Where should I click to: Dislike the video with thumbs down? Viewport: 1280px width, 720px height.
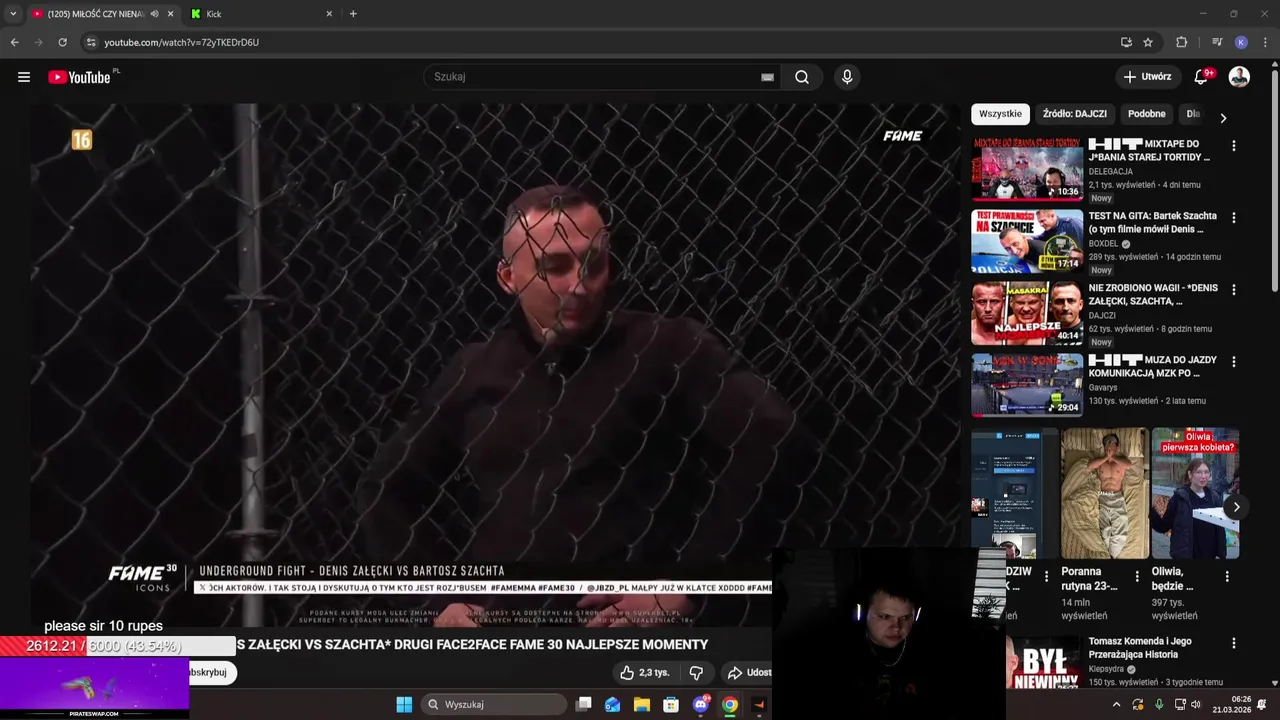(697, 673)
